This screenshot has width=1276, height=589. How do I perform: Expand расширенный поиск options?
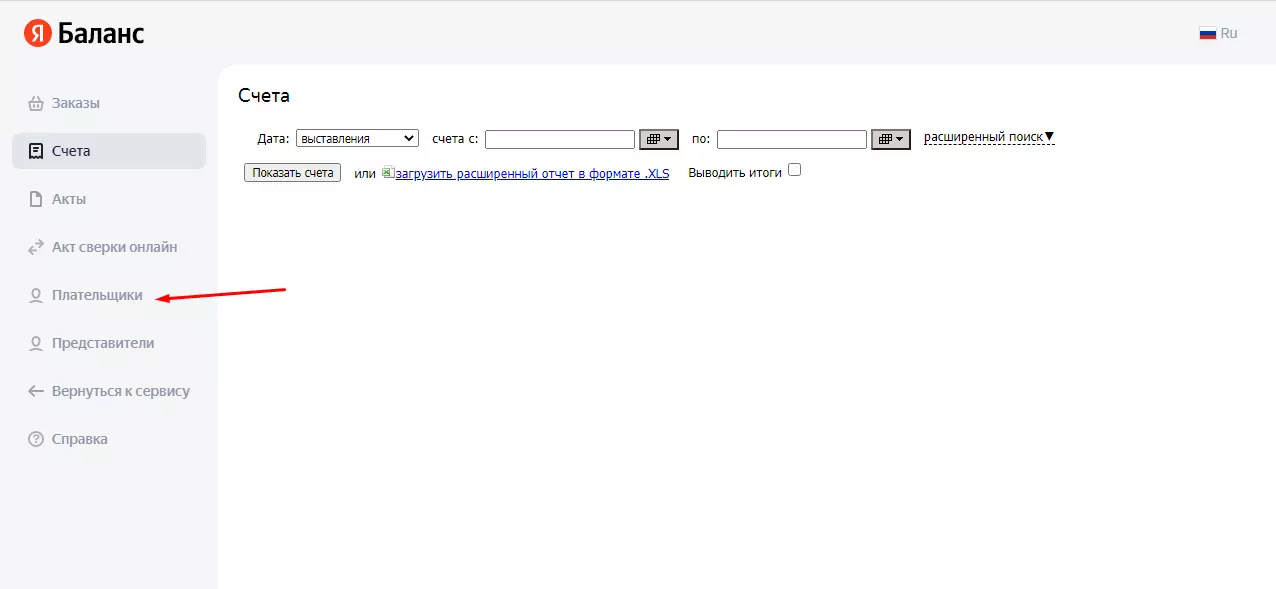(989, 137)
